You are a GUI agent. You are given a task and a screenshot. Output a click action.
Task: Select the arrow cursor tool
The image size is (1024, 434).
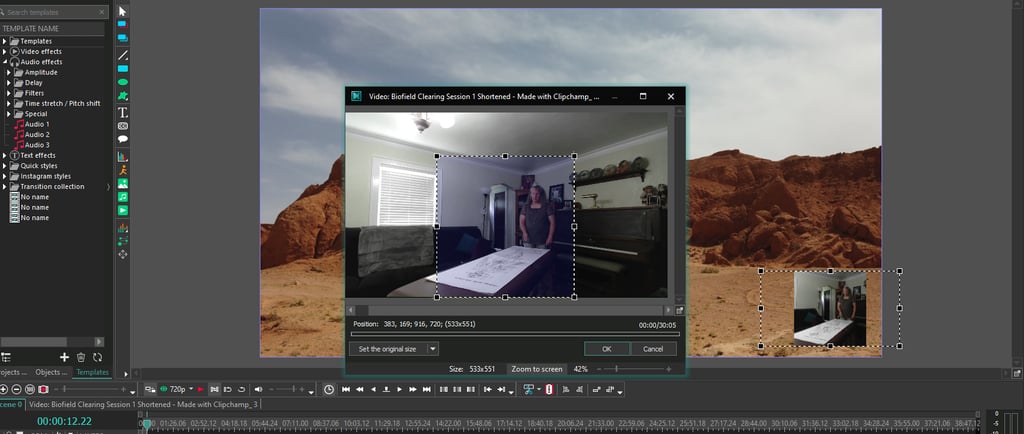pyautogui.click(x=123, y=11)
